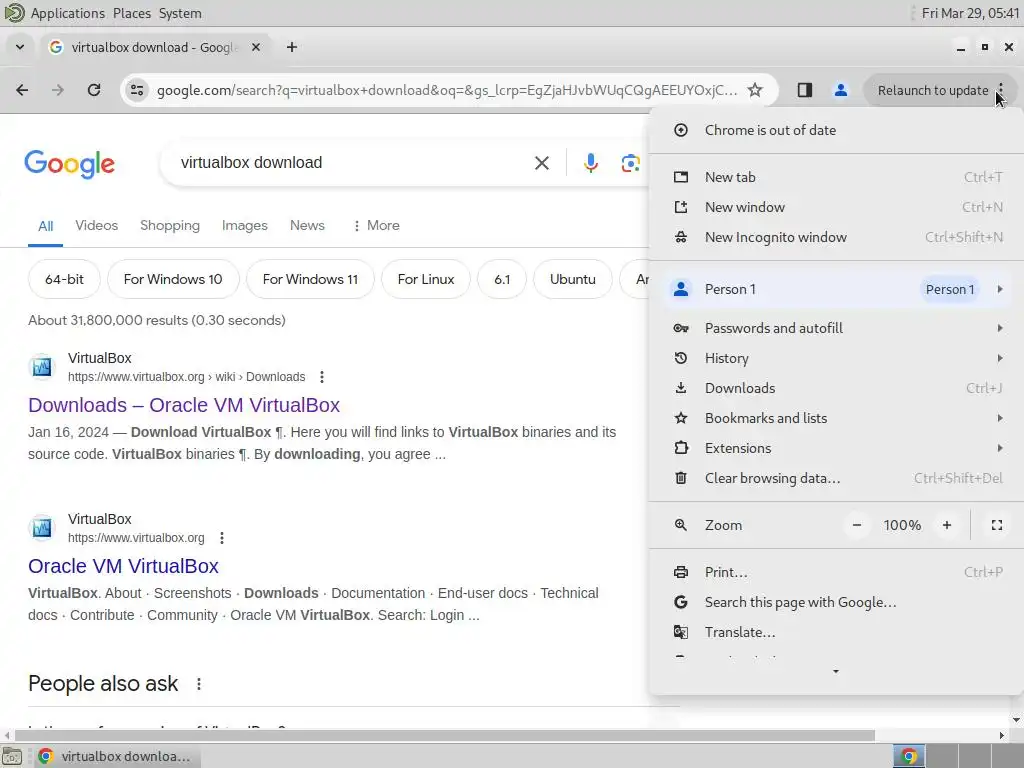Open the More search filters dropdown
1024x768 pixels.
click(x=376, y=225)
